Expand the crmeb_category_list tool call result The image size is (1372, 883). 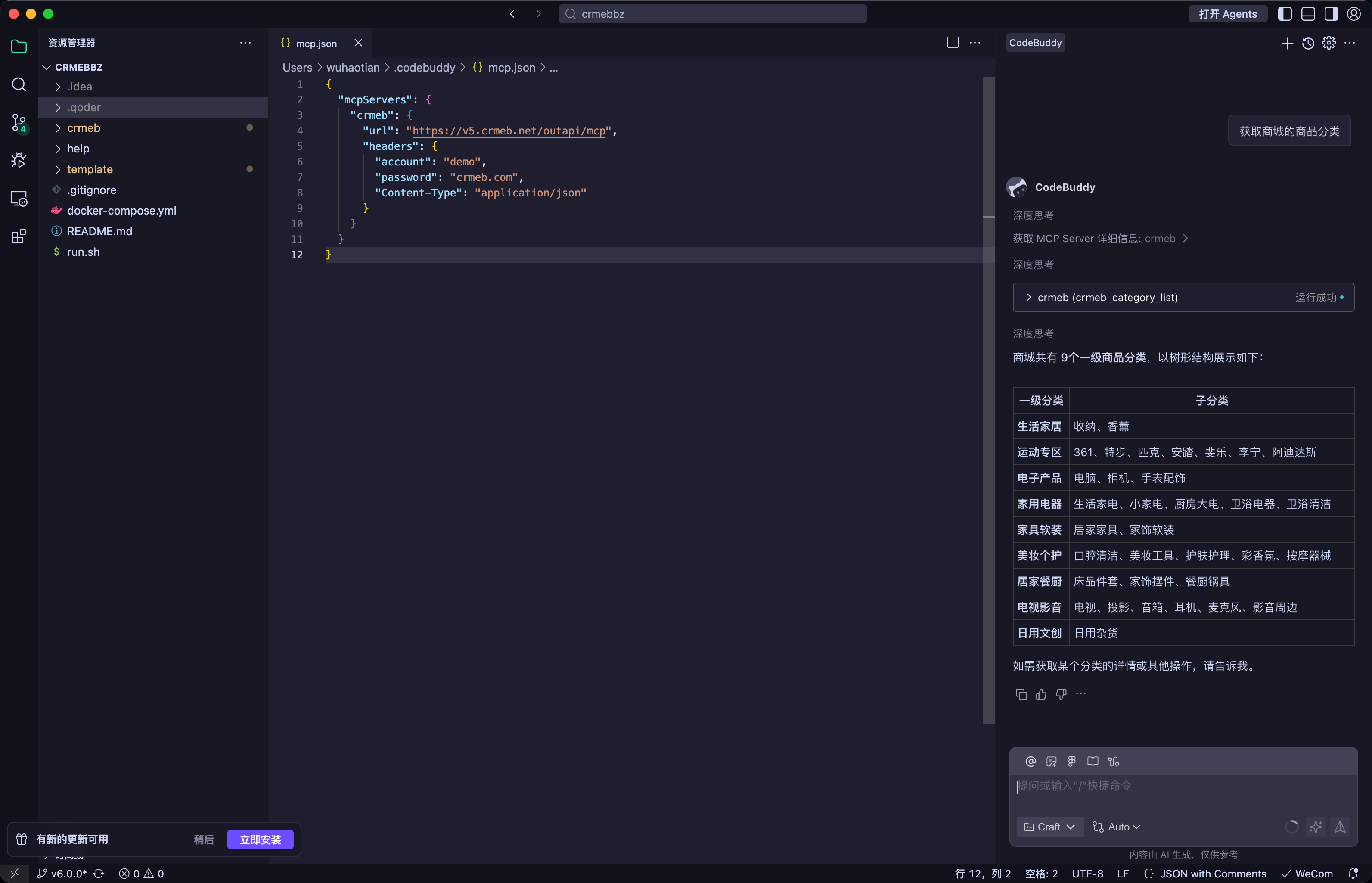(x=1107, y=298)
